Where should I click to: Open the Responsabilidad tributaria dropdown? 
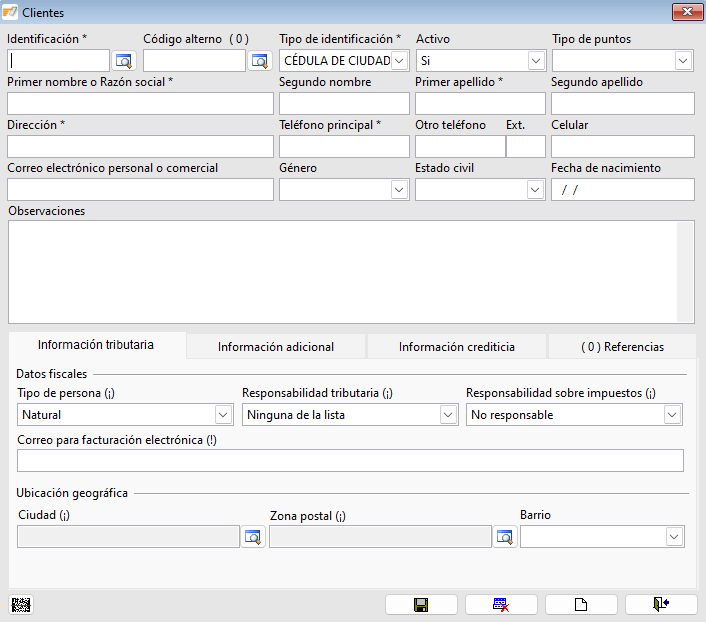coord(447,415)
